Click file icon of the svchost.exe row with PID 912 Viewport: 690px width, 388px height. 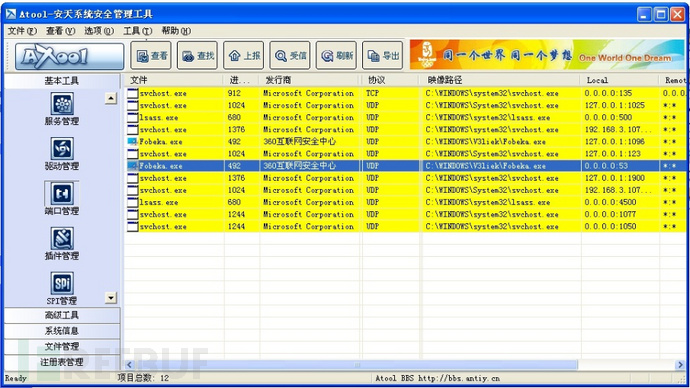[x=132, y=93]
